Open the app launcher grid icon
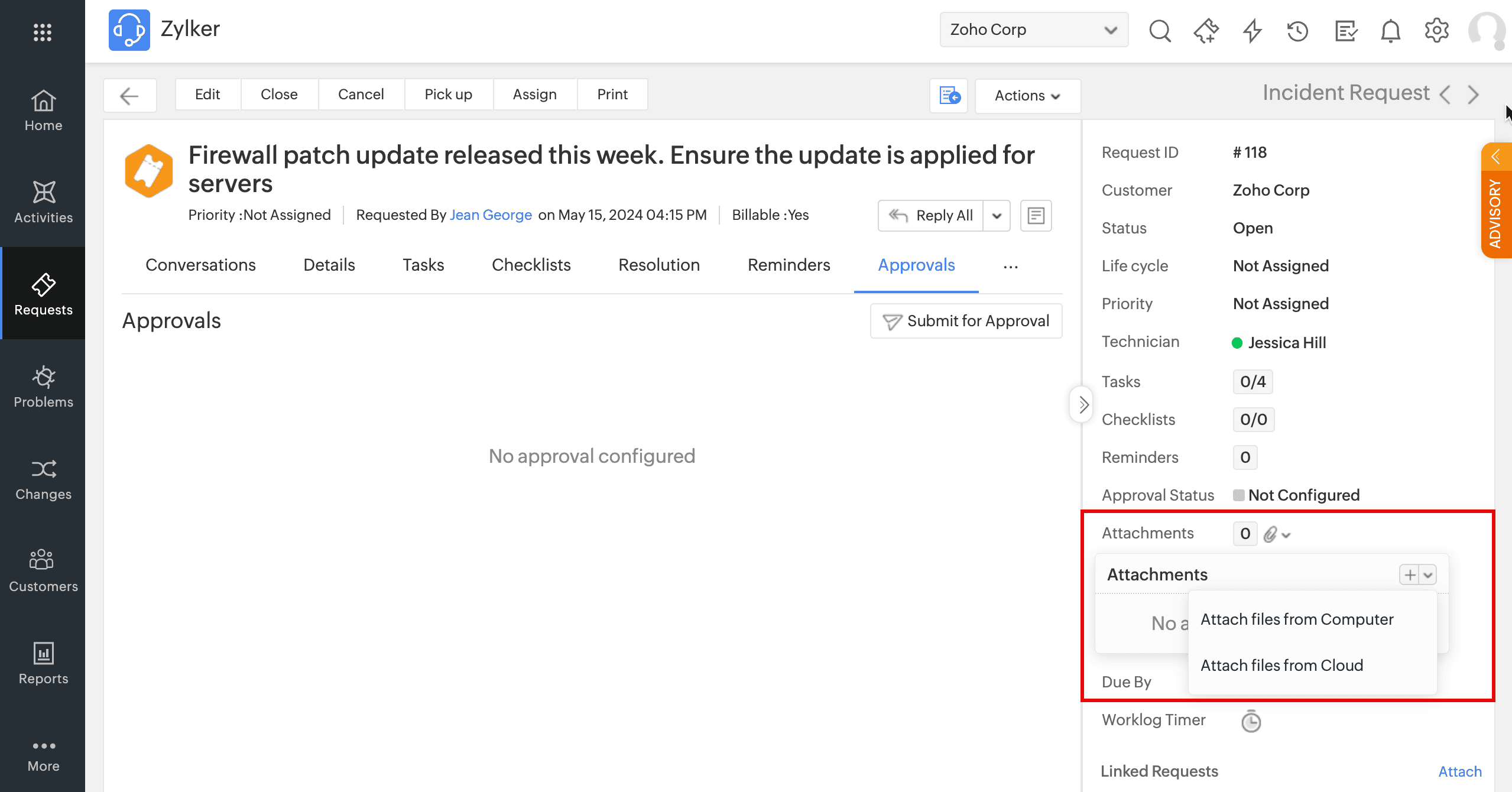The height and width of the screenshot is (792, 1512). coord(43,32)
